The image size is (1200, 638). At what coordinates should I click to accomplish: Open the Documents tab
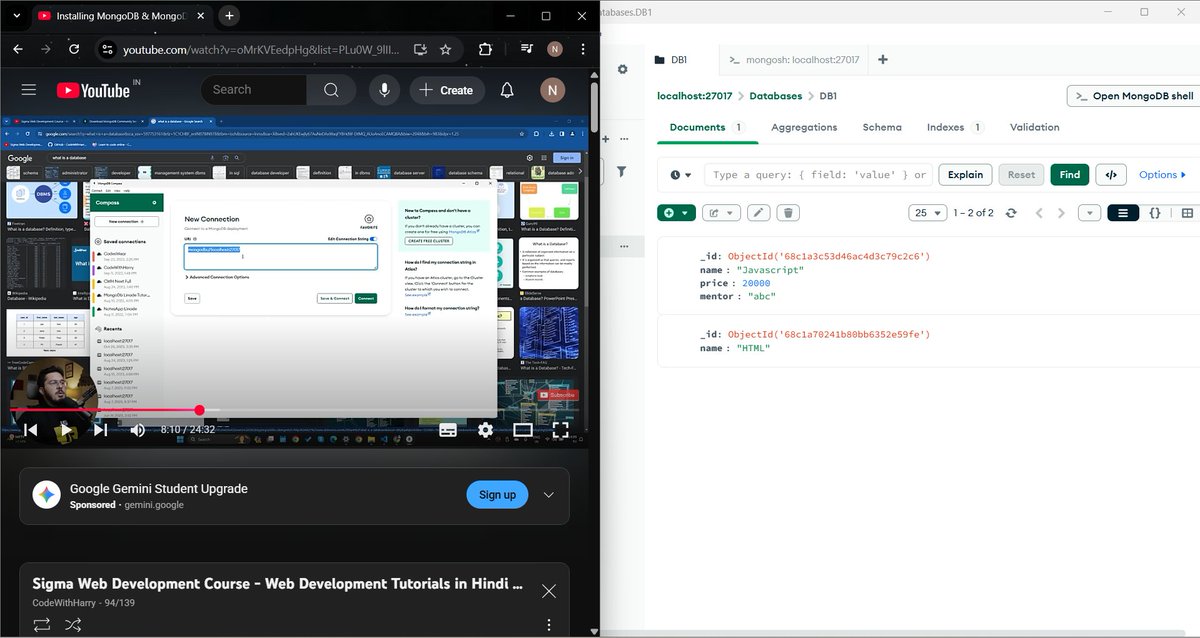pyautogui.click(x=706, y=127)
